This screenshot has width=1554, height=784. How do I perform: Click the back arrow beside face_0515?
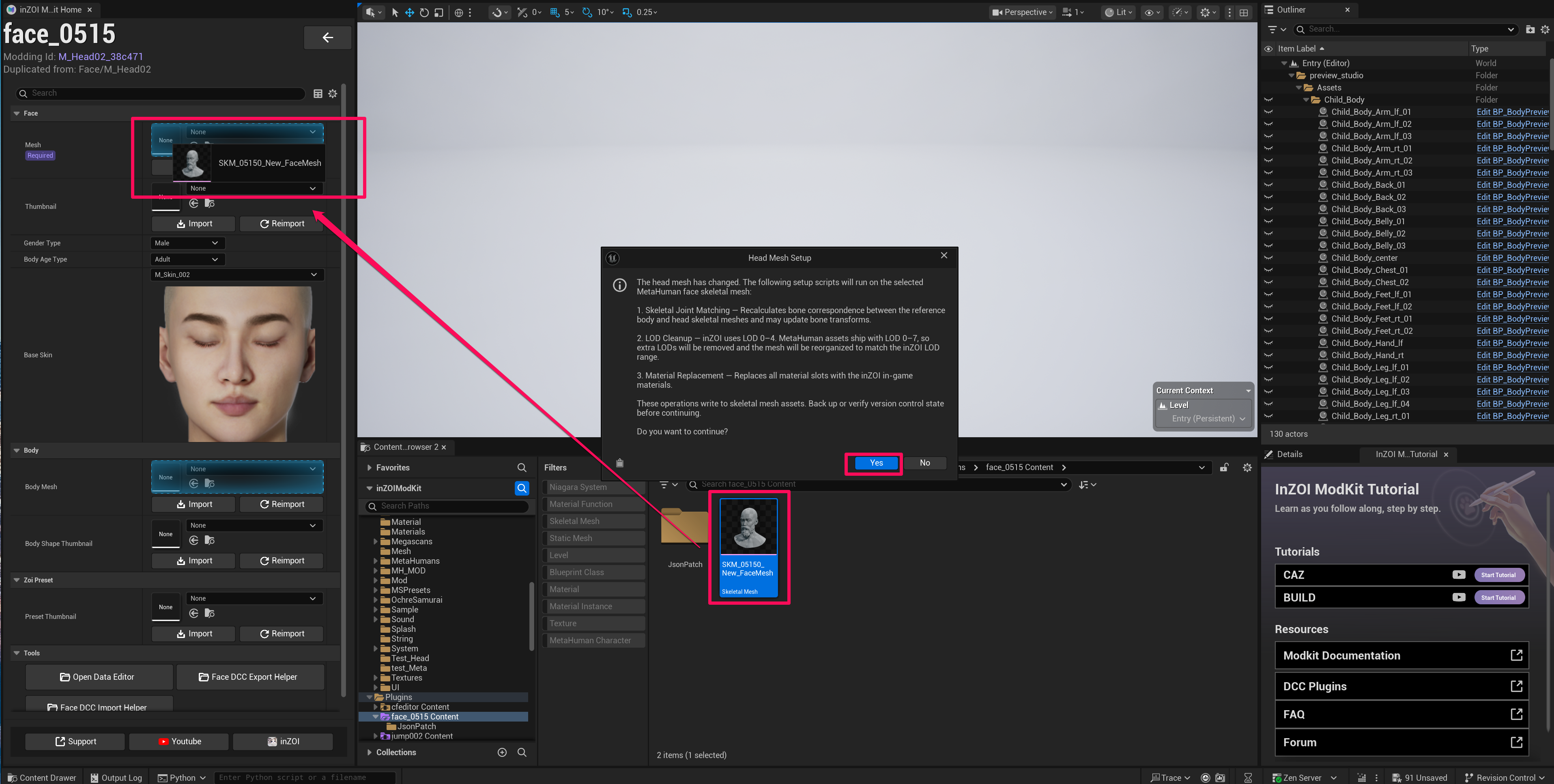pyautogui.click(x=328, y=37)
